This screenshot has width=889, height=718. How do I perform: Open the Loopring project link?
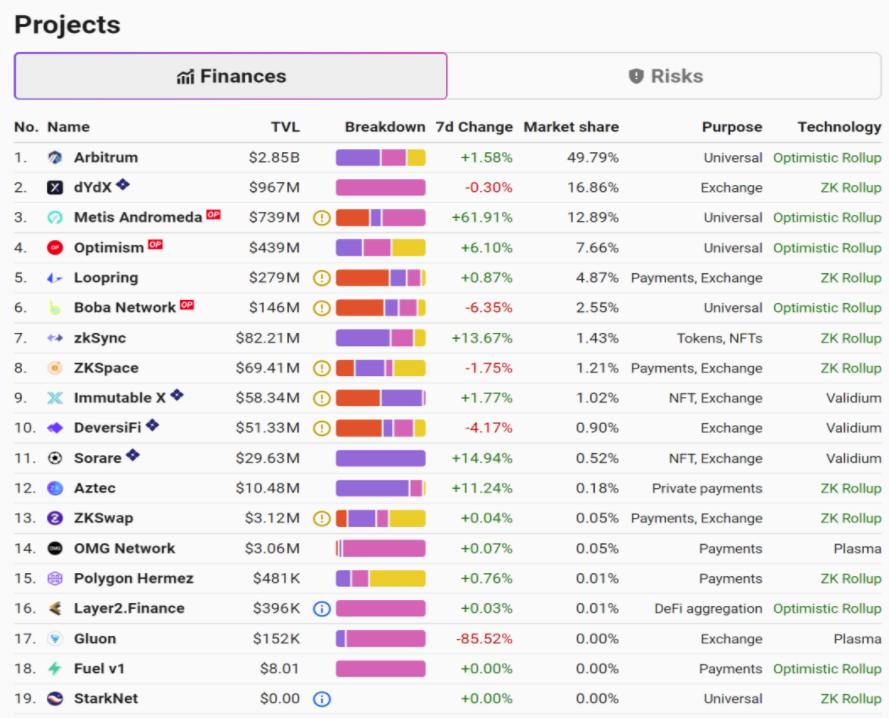click(106, 278)
